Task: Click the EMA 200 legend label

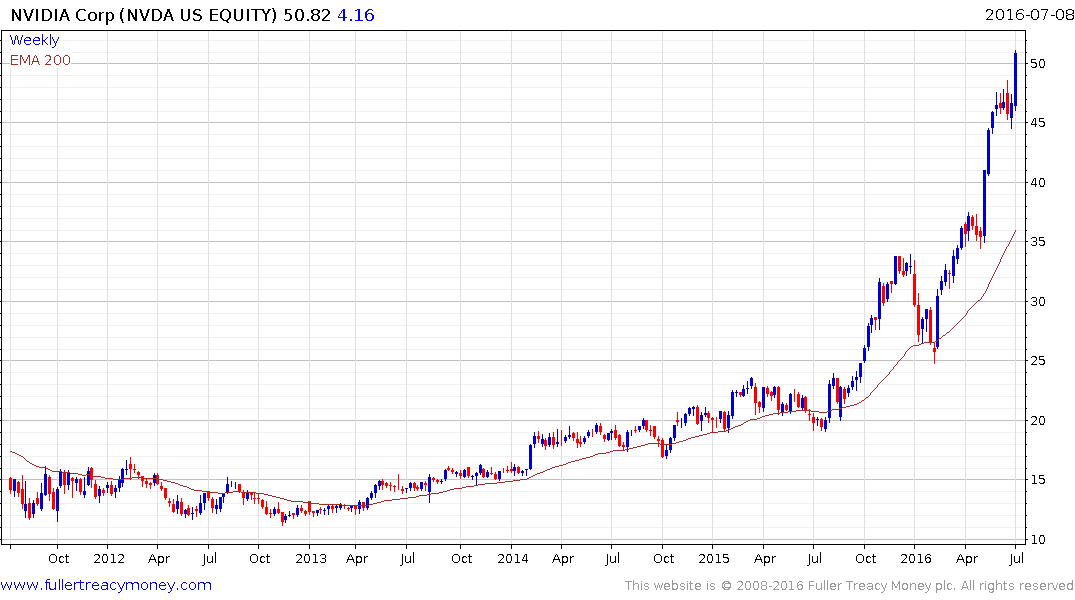Action: (40, 60)
